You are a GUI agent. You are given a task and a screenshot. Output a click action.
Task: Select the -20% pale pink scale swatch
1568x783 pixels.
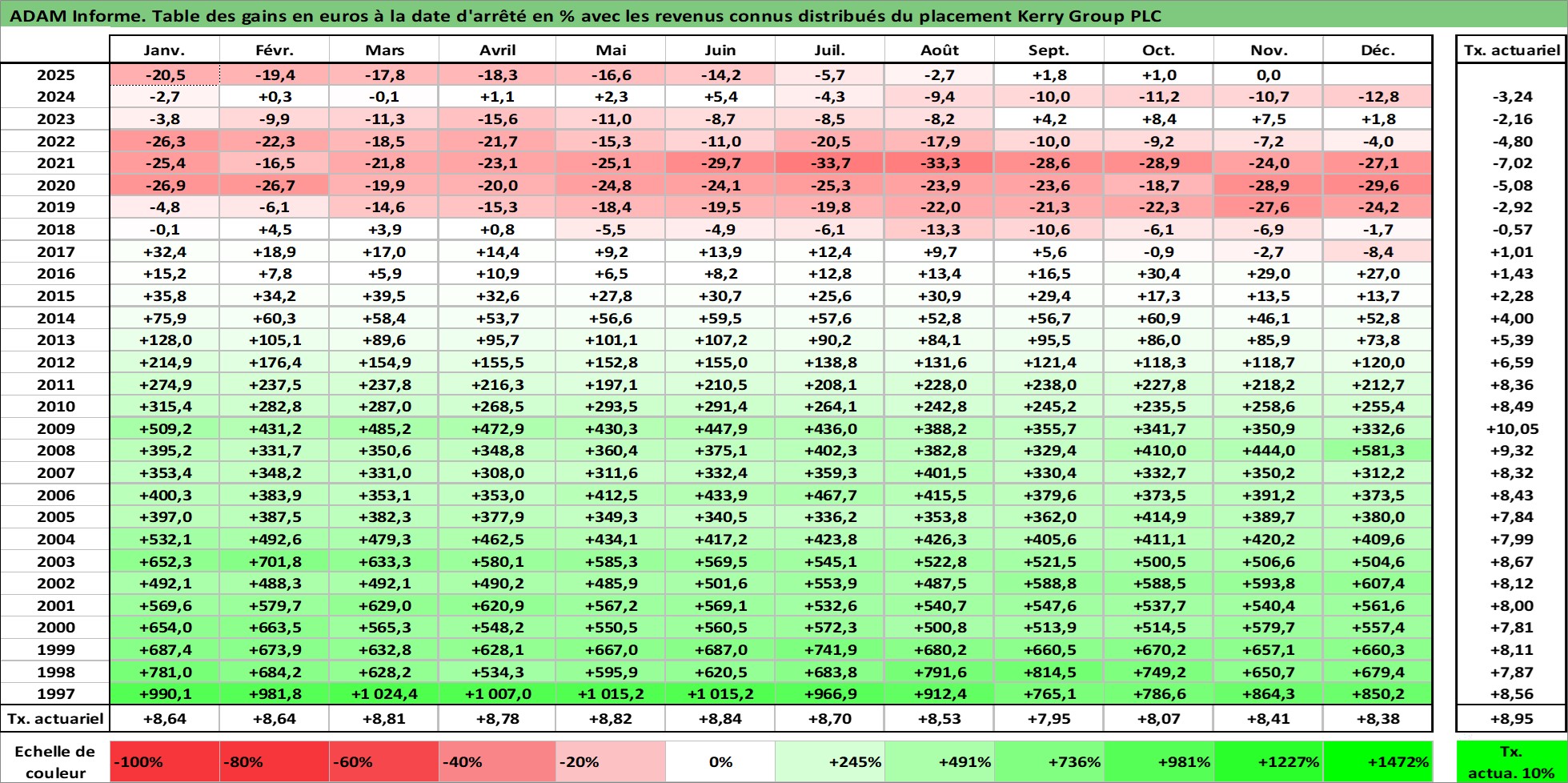click(x=611, y=761)
